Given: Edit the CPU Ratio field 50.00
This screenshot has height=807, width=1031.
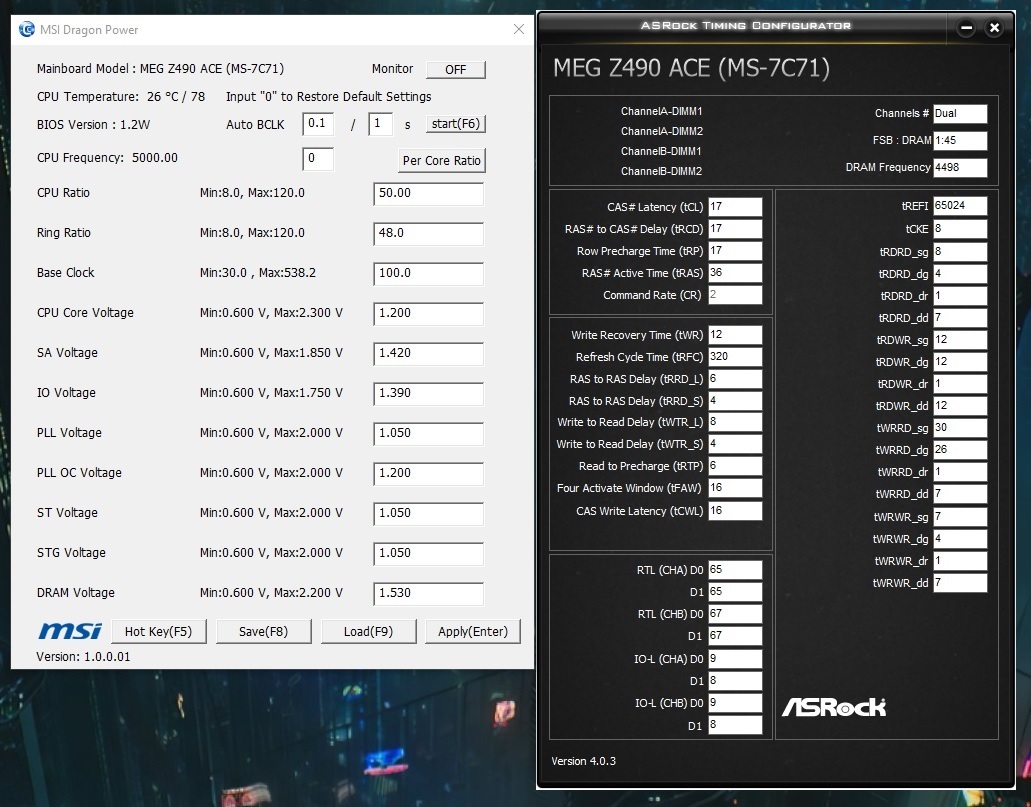Looking at the screenshot, I should pos(429,193).
